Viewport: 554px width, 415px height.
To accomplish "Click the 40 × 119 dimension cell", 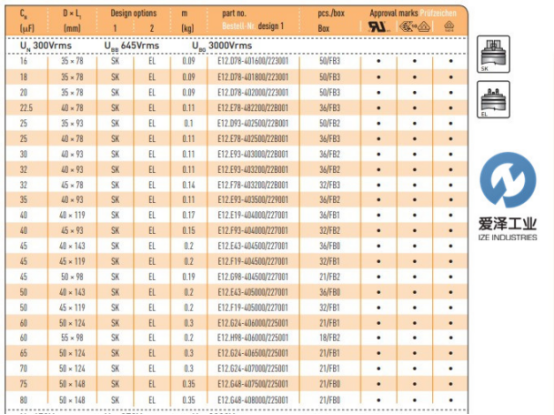I will pyautogui.click(x=72, y=215).
